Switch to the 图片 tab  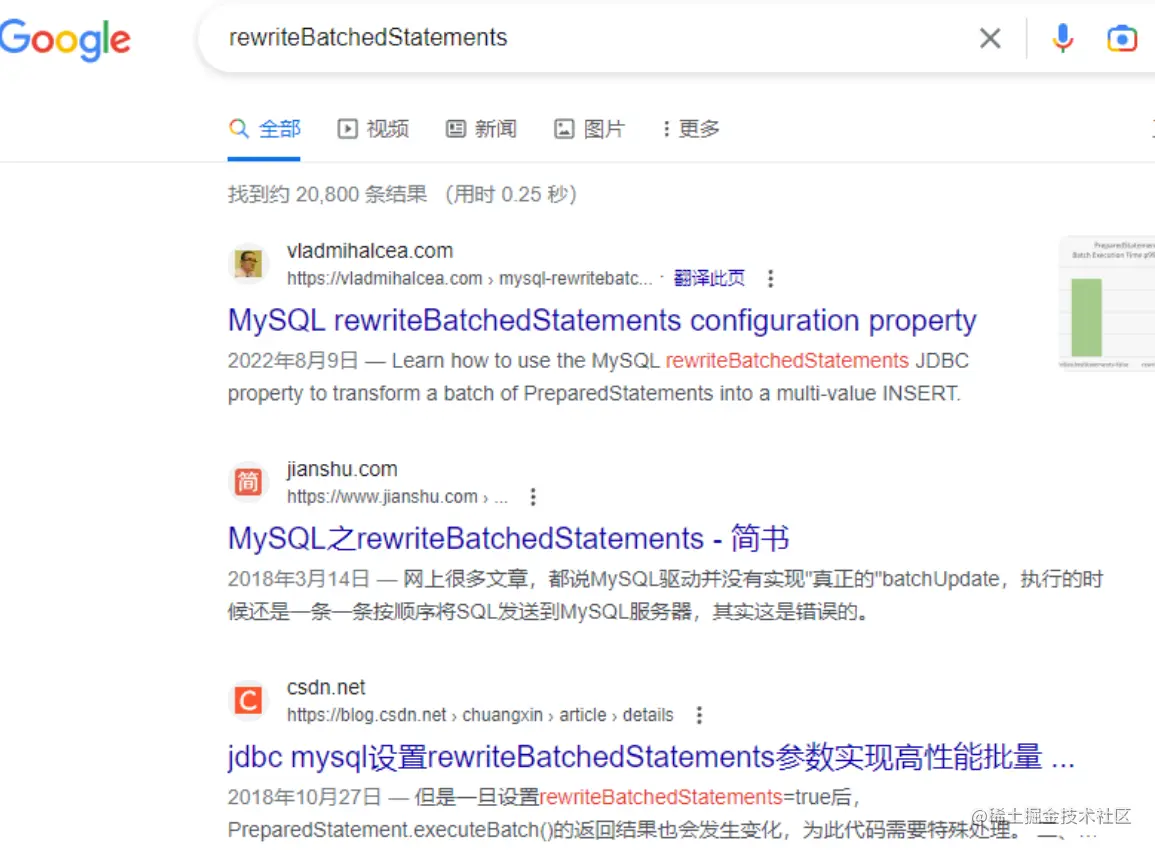tap(589, 129)
